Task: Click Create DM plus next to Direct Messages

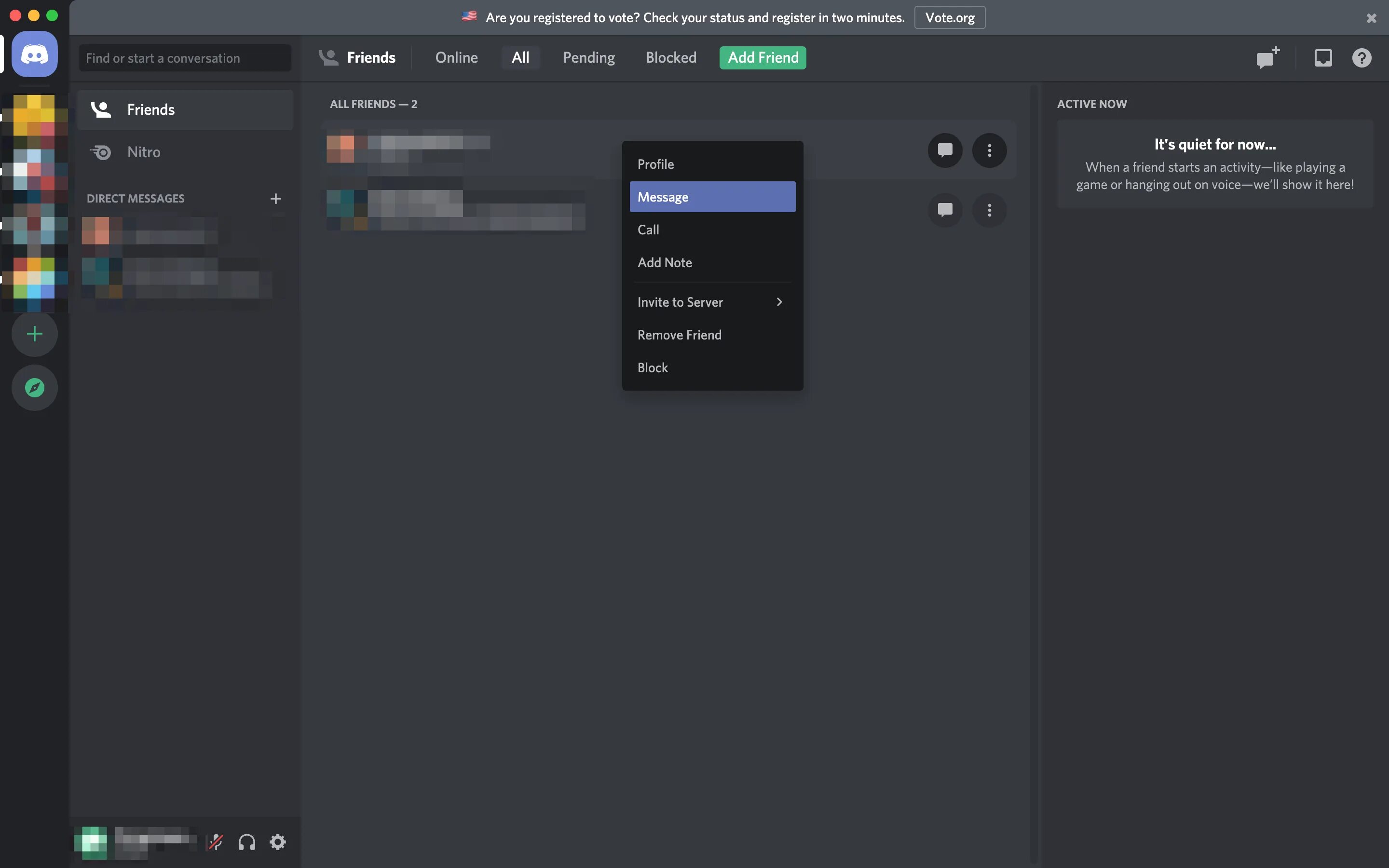Action: 275,199
